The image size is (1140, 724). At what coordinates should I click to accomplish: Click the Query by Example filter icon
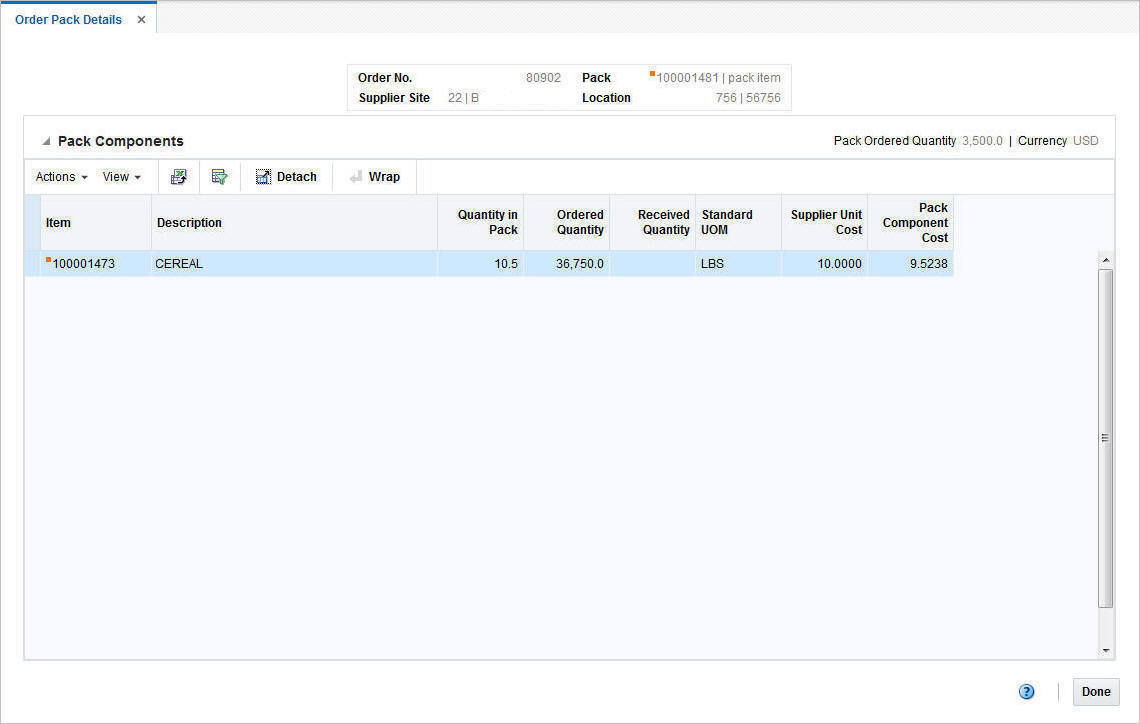coord(220,177)
